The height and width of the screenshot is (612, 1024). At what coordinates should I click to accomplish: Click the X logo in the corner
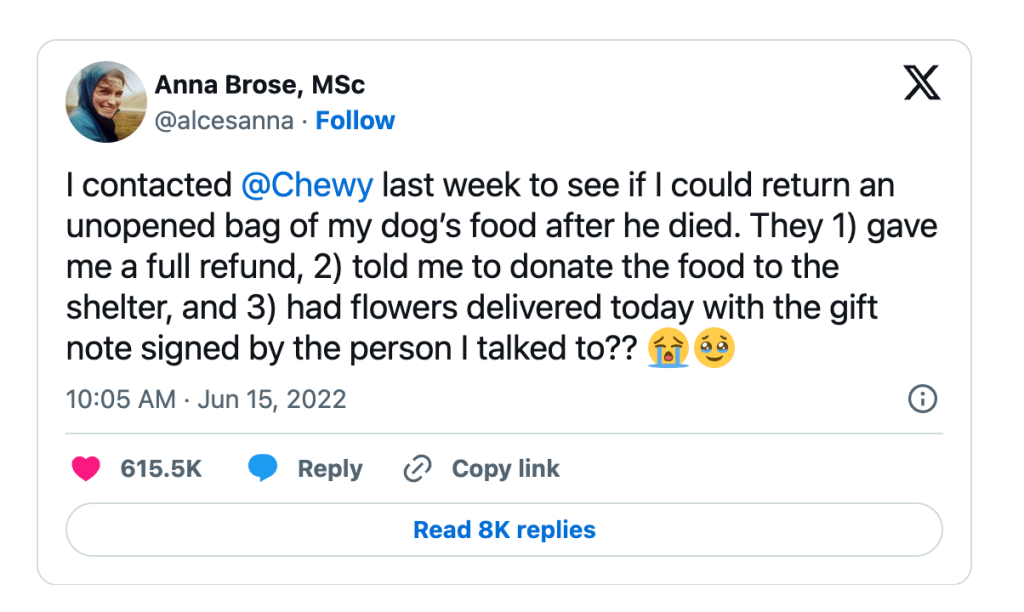pyautogui.click(x=920, y=84)
